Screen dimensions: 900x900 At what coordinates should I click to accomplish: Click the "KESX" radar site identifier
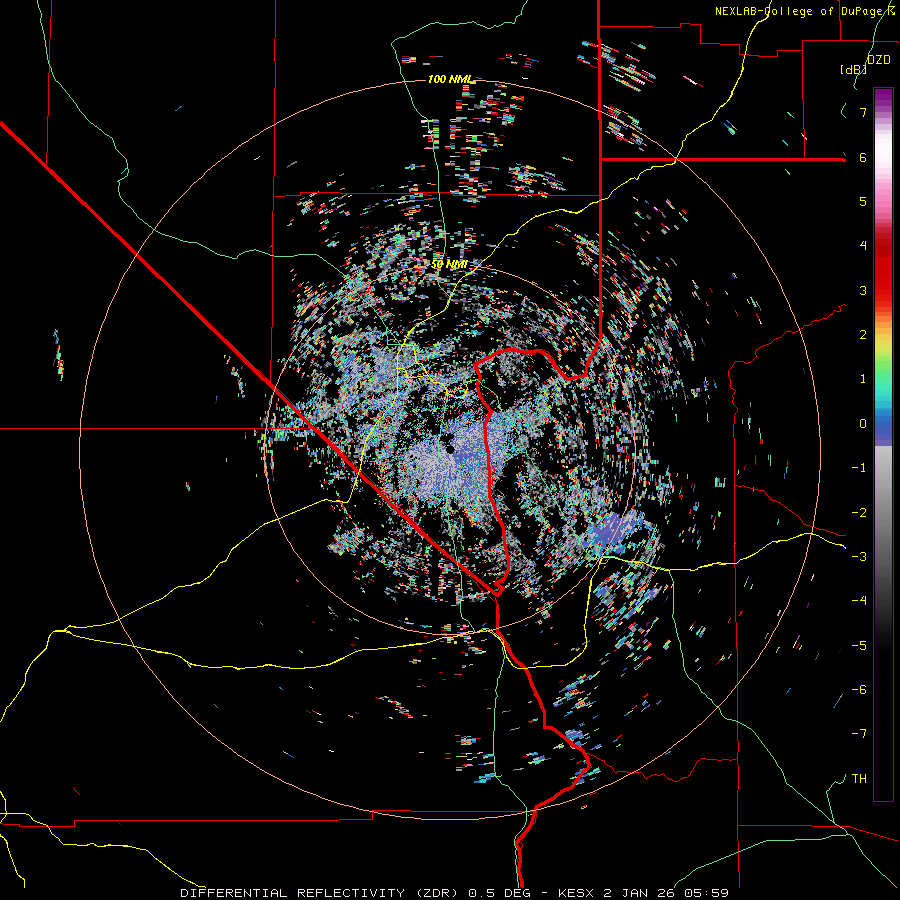(577, 893)
